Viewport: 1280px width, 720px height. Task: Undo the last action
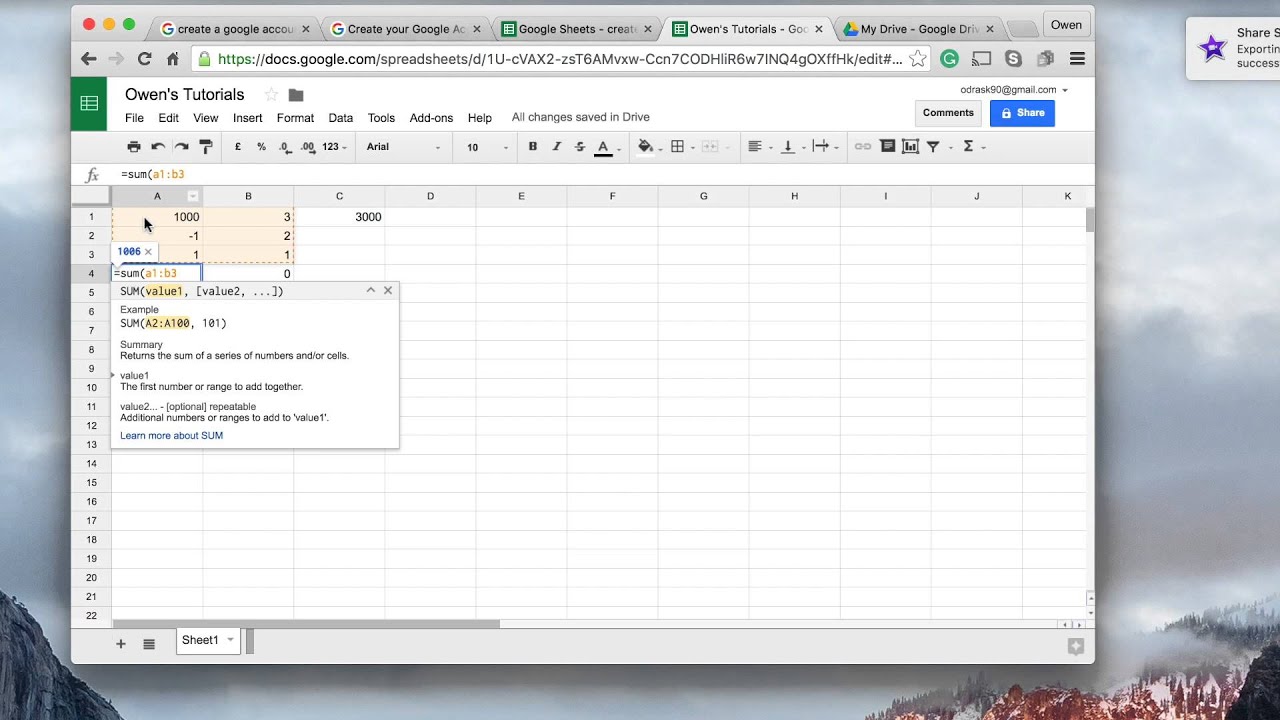[158, 147]
